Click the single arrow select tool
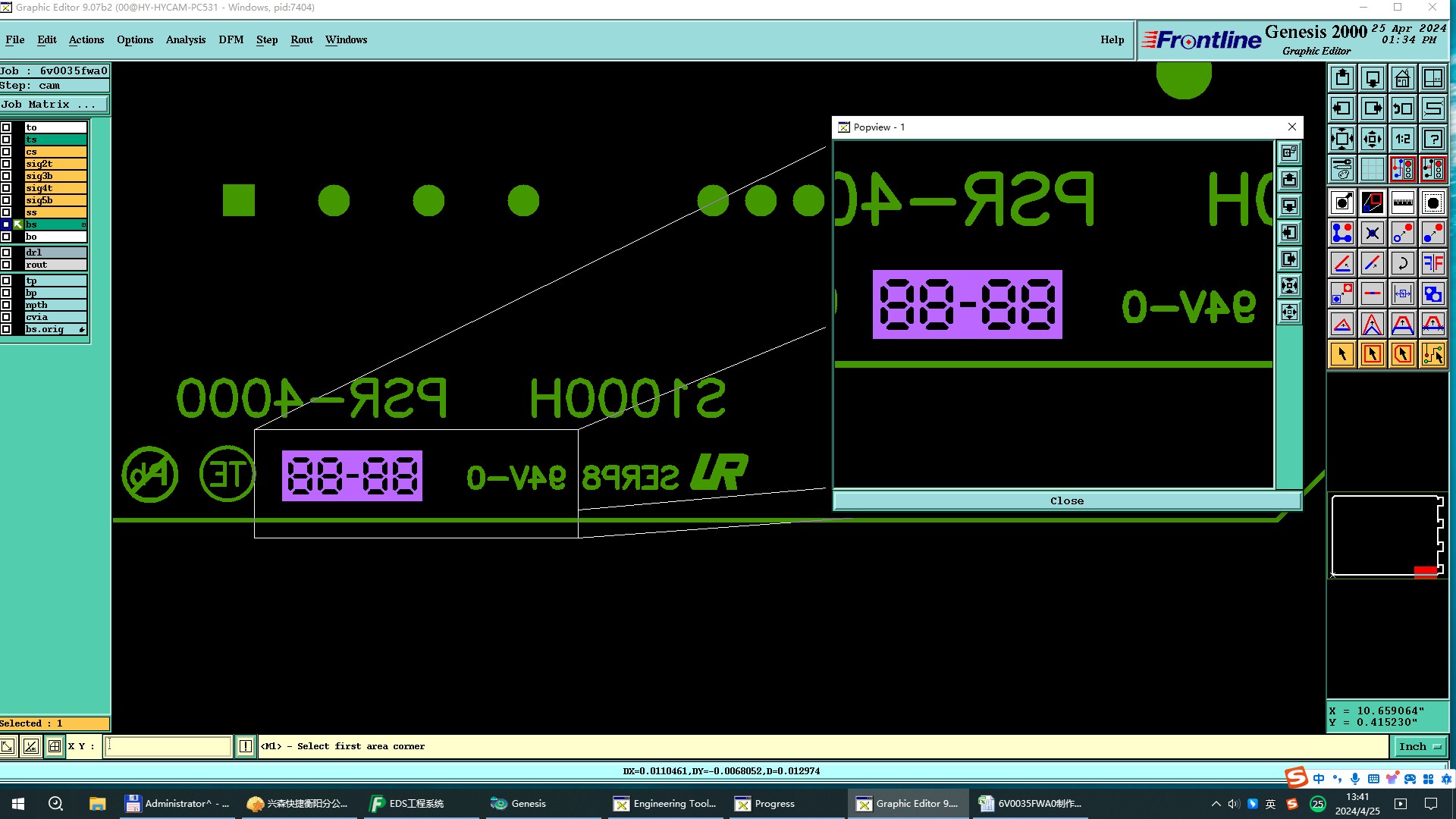The image size is (1456, 819). coord(1342,354)
